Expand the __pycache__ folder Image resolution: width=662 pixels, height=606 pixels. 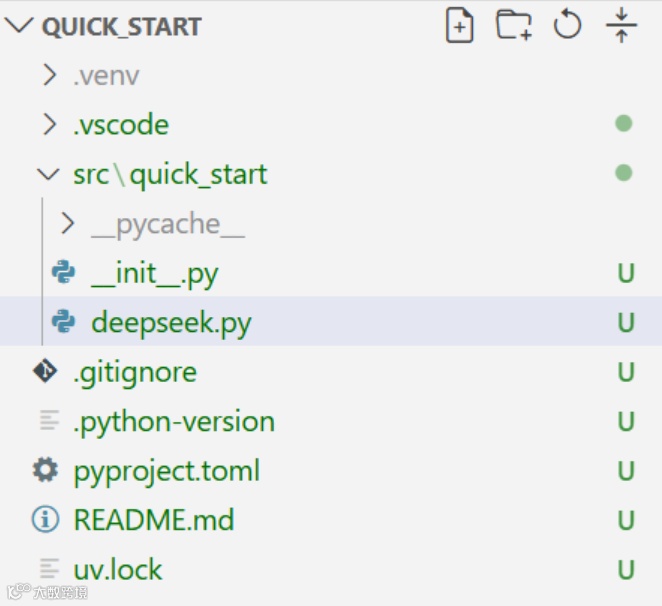[68, 224]
